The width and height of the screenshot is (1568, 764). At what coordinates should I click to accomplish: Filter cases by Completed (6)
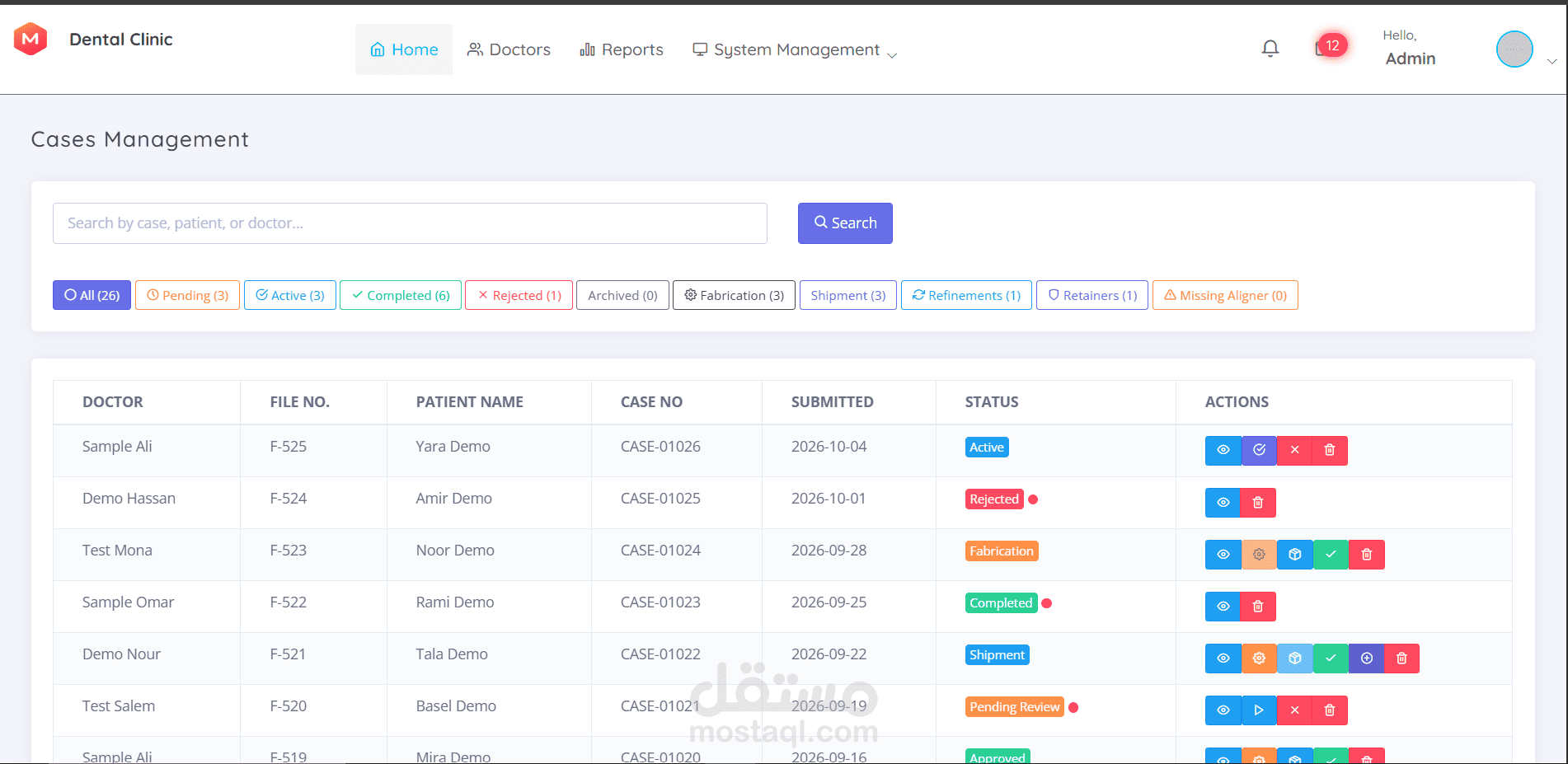click(401, 295)
